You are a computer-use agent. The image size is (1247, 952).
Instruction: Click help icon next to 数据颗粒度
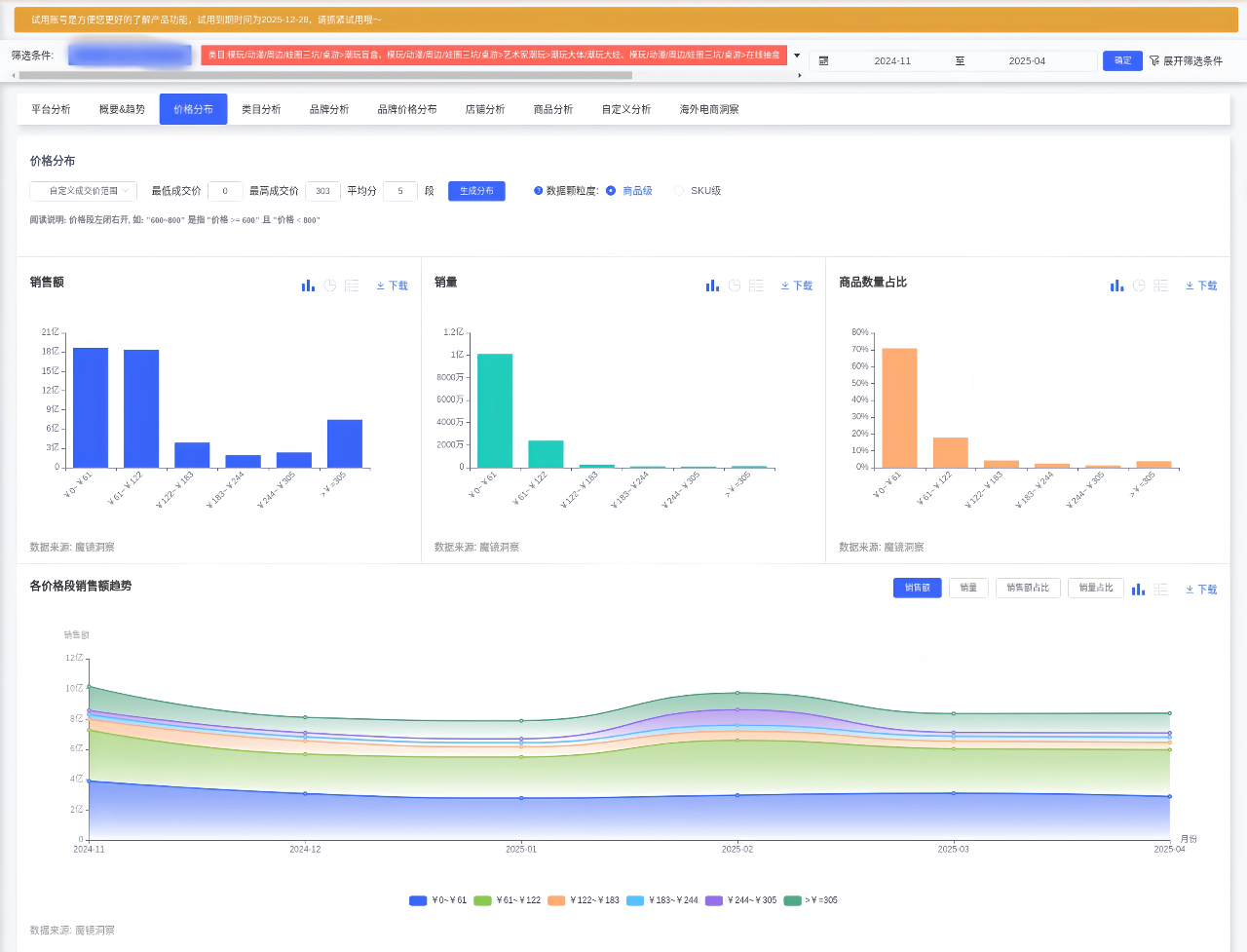coord(538,191)
